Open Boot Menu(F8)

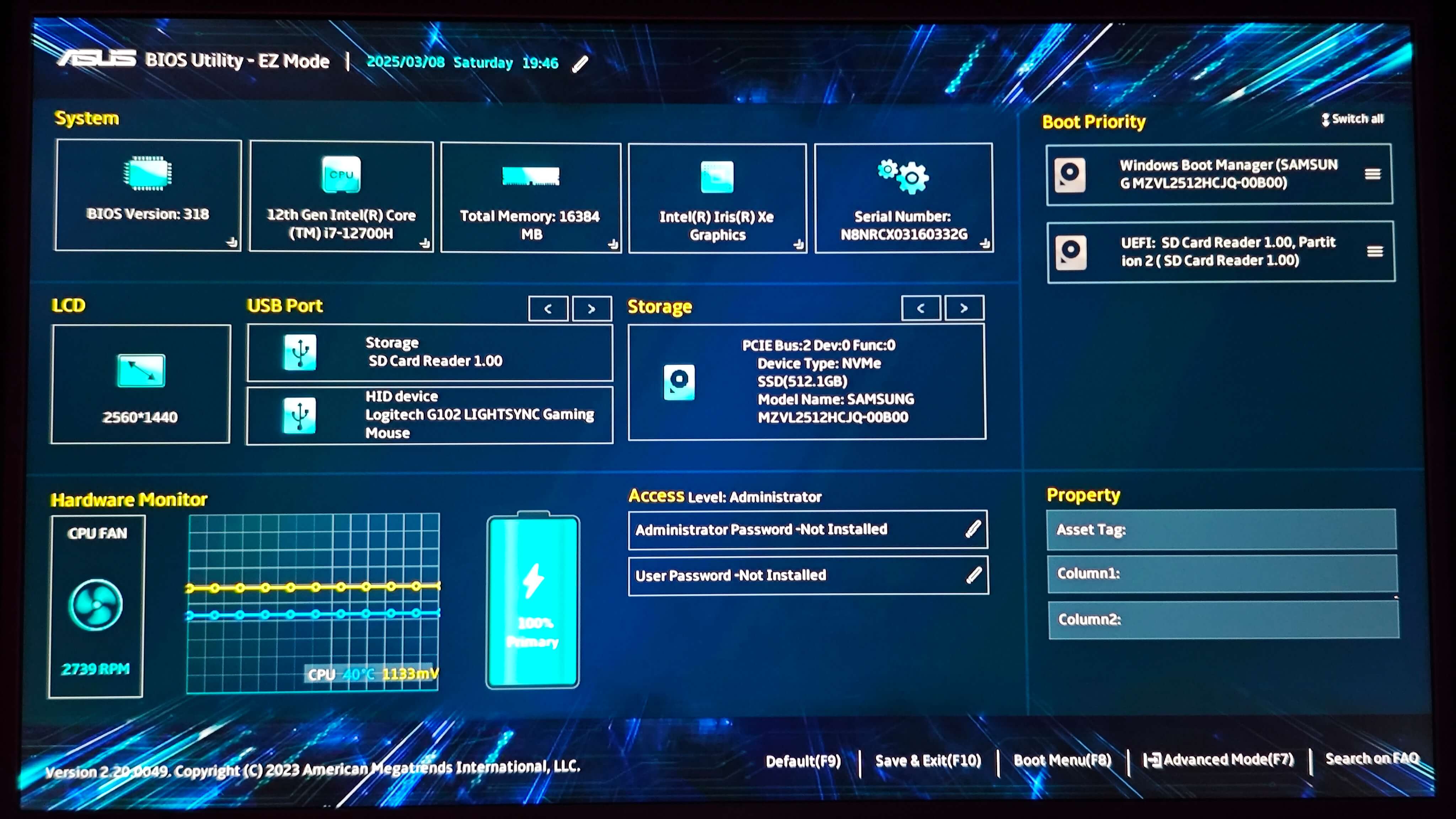click(1062, 760)
